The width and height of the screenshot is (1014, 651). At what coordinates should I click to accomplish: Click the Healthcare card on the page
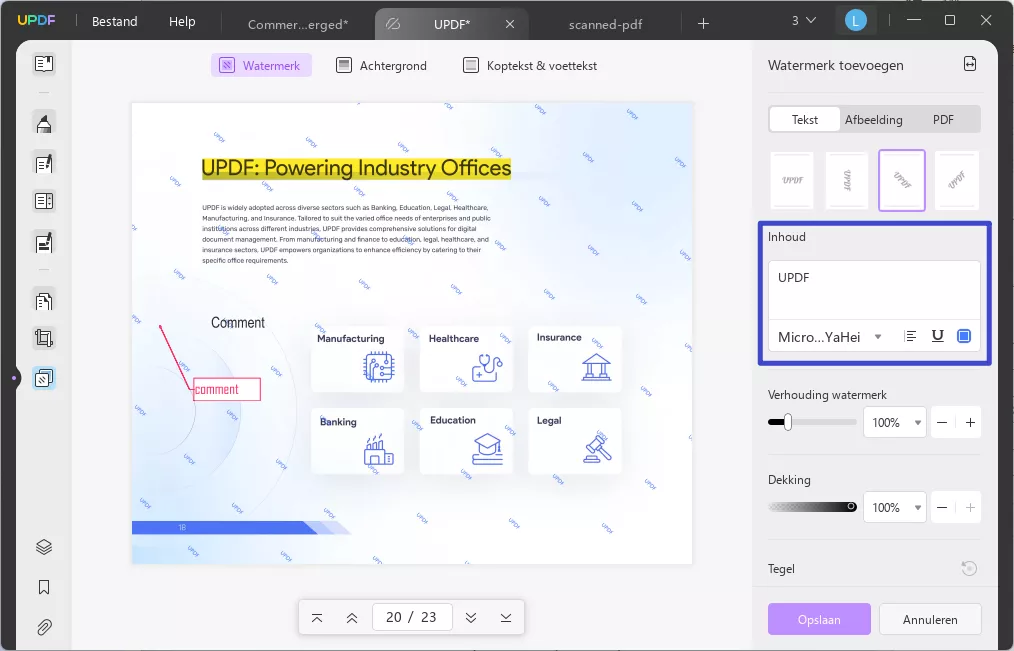click(466, 359)
